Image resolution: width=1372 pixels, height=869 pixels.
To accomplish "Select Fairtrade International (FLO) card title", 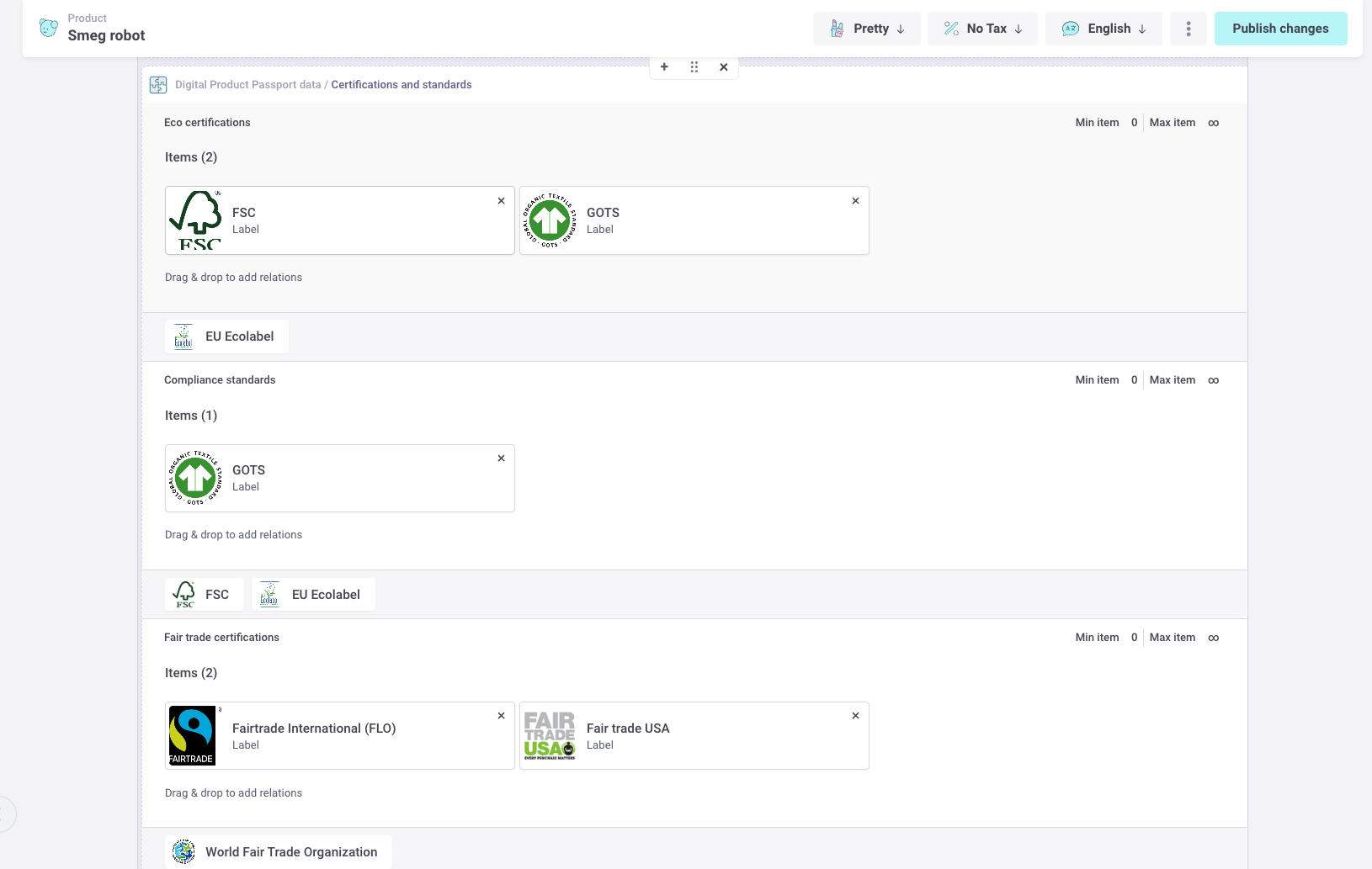I will [x=314, y=729].
